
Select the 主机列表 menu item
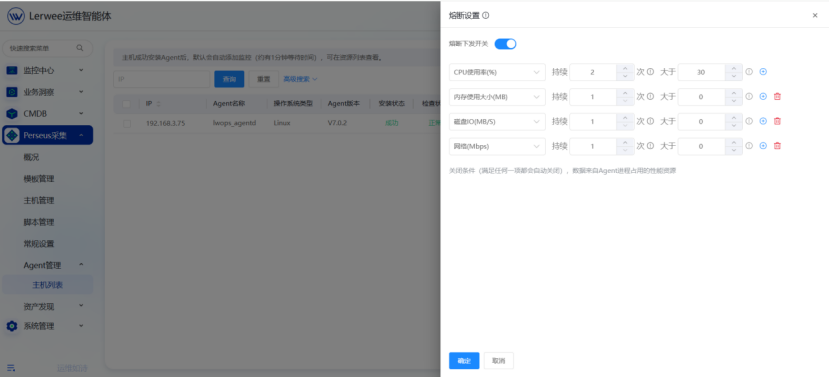coord(48,284)
